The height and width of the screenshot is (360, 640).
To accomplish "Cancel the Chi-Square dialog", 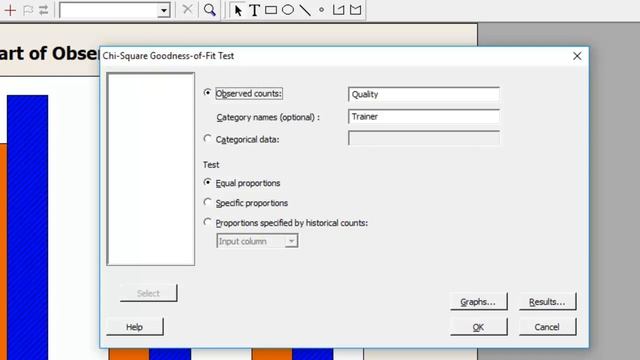I will [x=547, y=327].
